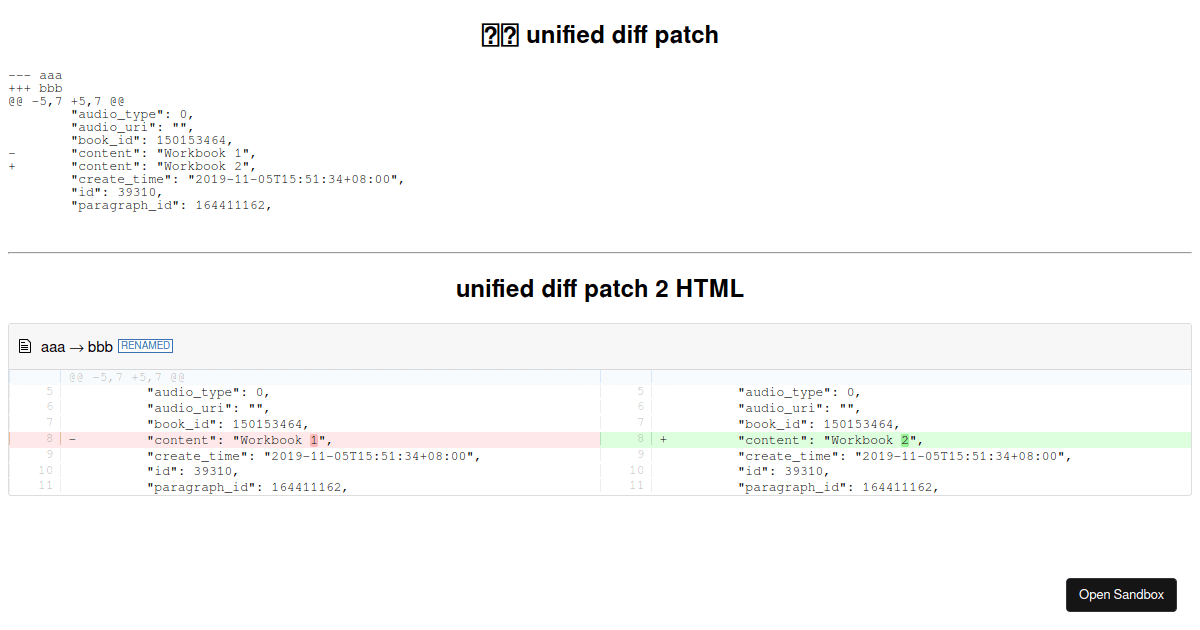
Task: Click the "unified diff patch" title at top
Action: coord(600,34)
